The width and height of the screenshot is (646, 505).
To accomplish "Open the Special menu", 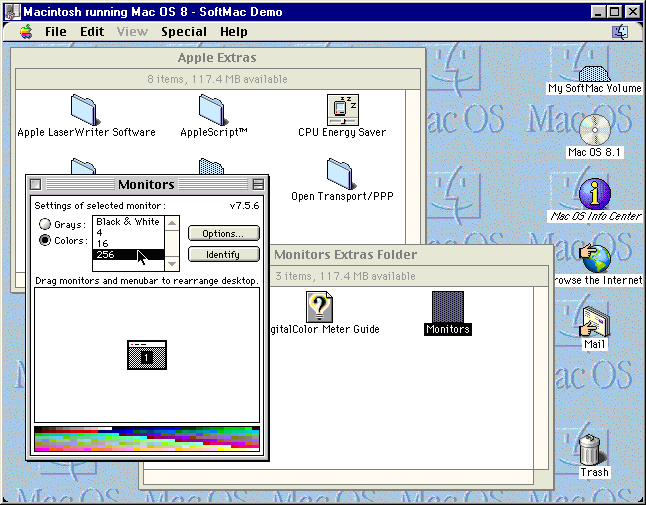I will click(184, 32).
